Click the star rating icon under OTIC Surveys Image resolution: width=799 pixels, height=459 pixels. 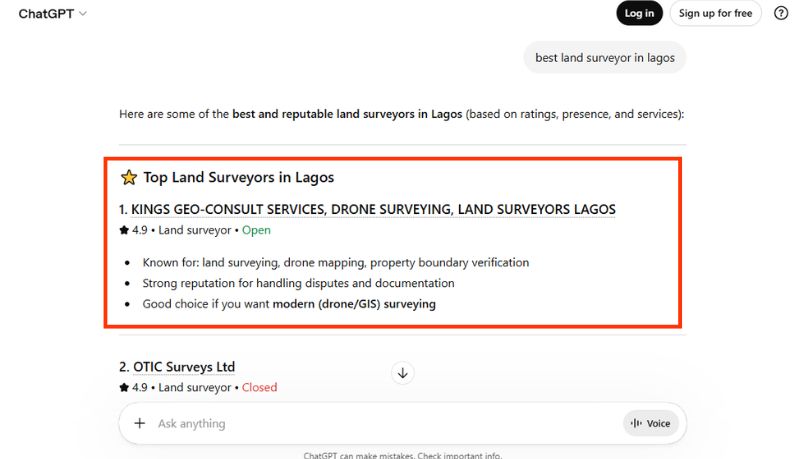124,387
